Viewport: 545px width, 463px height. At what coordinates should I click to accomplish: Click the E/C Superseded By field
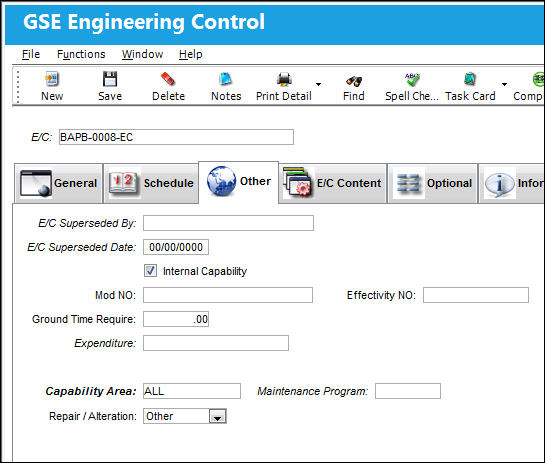(228, 223)
